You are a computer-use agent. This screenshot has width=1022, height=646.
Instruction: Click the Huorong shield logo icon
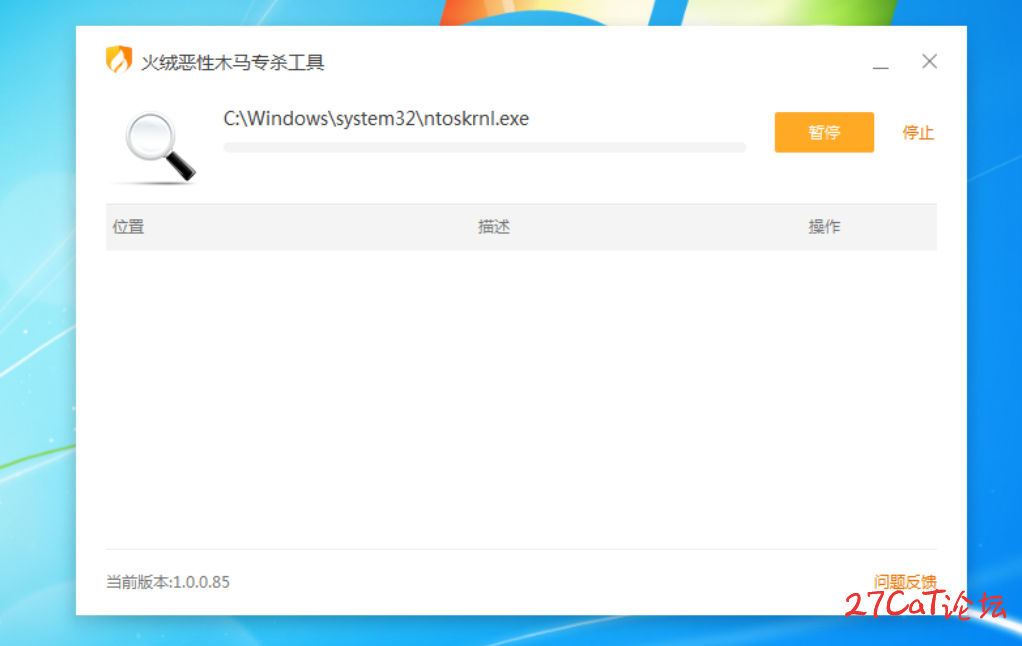[x=119, y=60]
